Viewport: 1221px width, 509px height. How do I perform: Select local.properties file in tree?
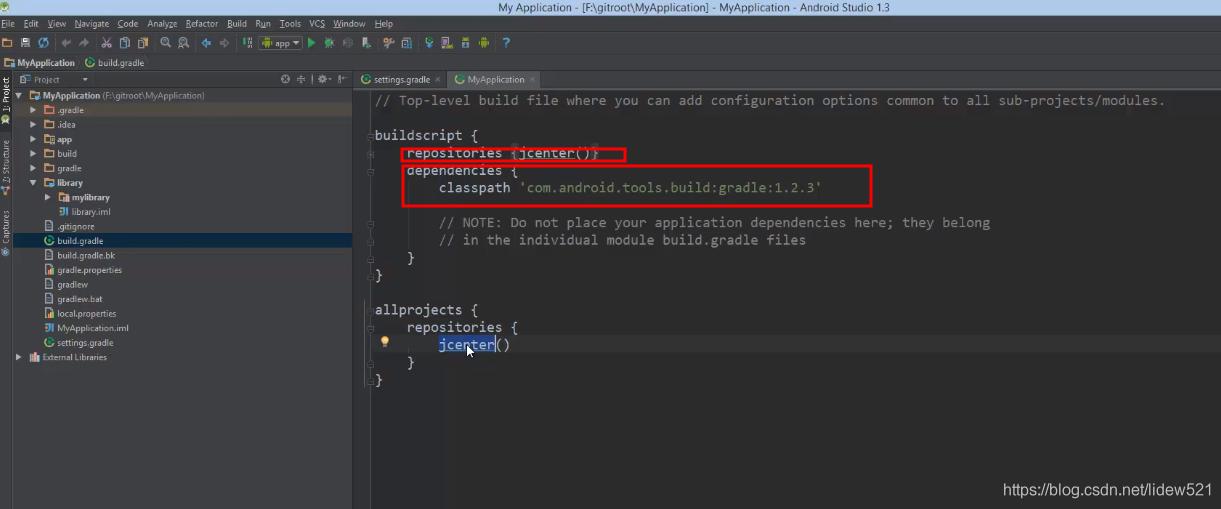80,313
